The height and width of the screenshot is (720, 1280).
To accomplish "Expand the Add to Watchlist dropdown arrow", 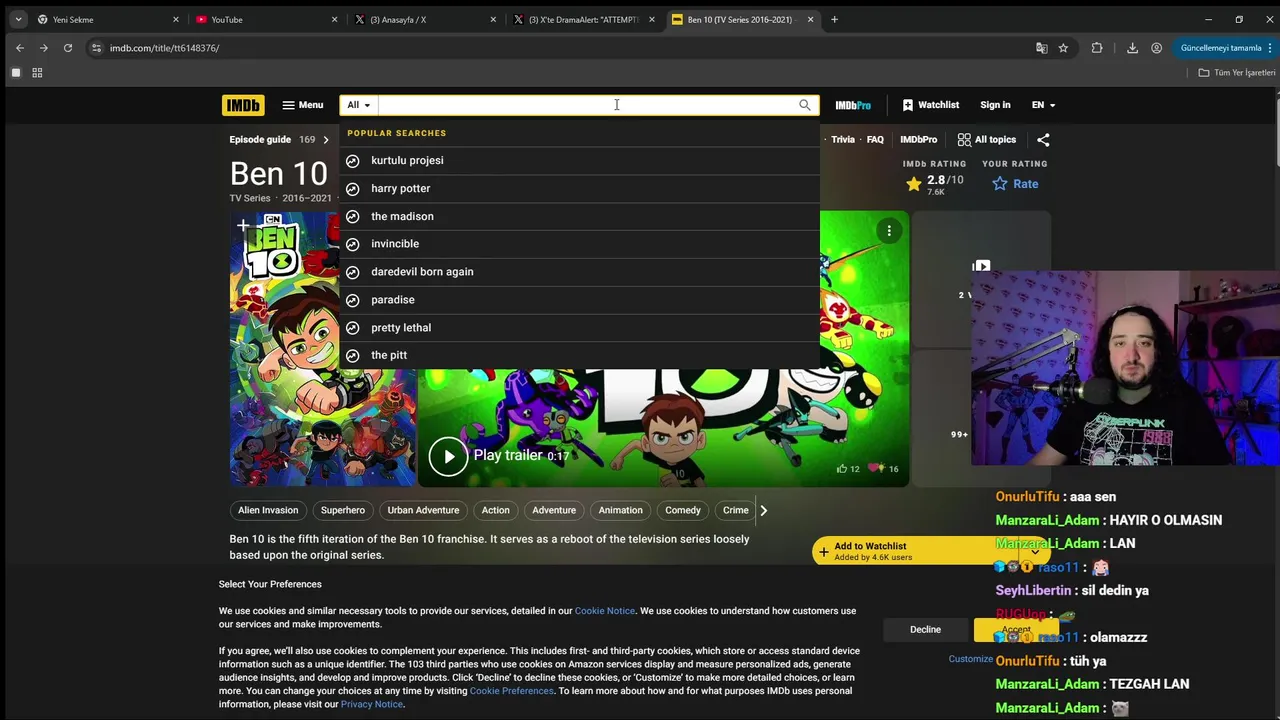I will [x=1035, y=551].
